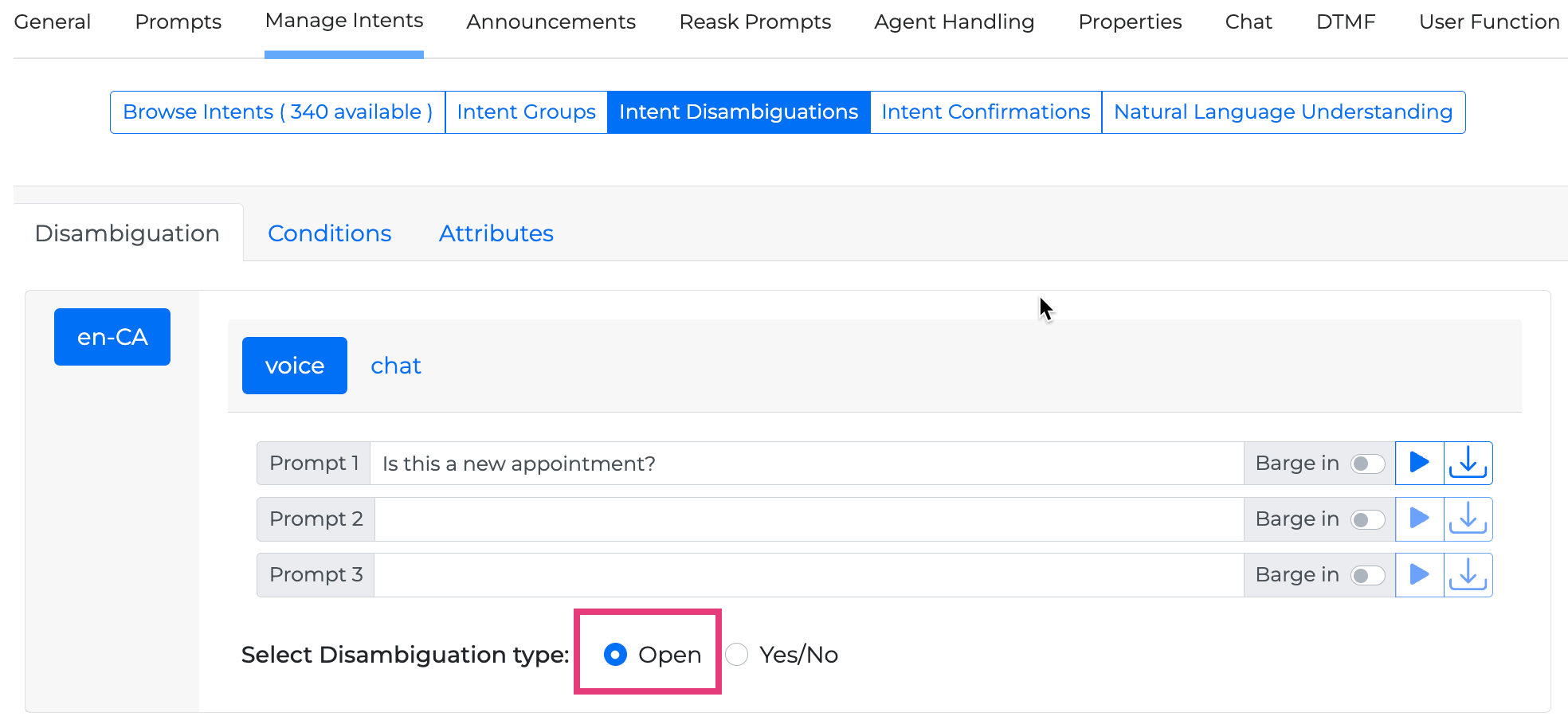Play the Prompt 2 audio
Viewport: 1568px width, 728px height.
point(1419,519)
